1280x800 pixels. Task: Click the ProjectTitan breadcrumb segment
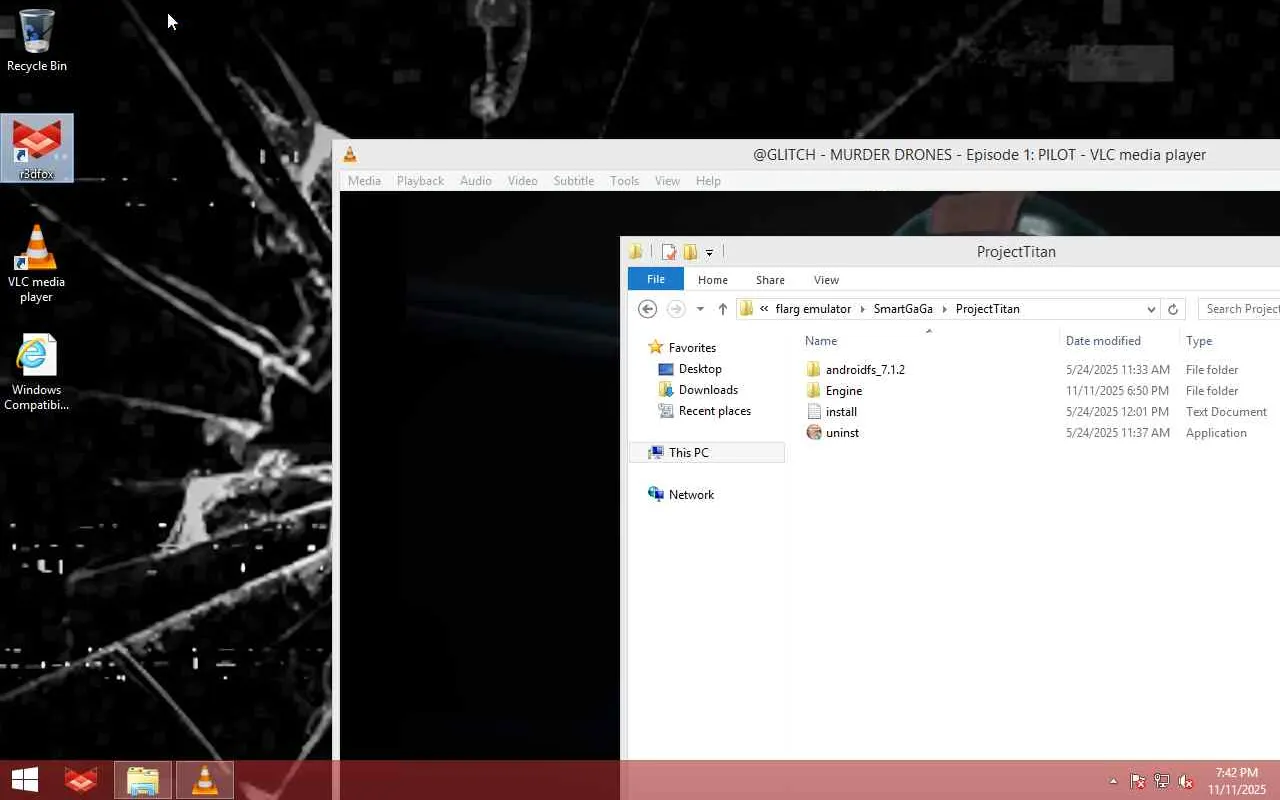(x=987, y=309)
